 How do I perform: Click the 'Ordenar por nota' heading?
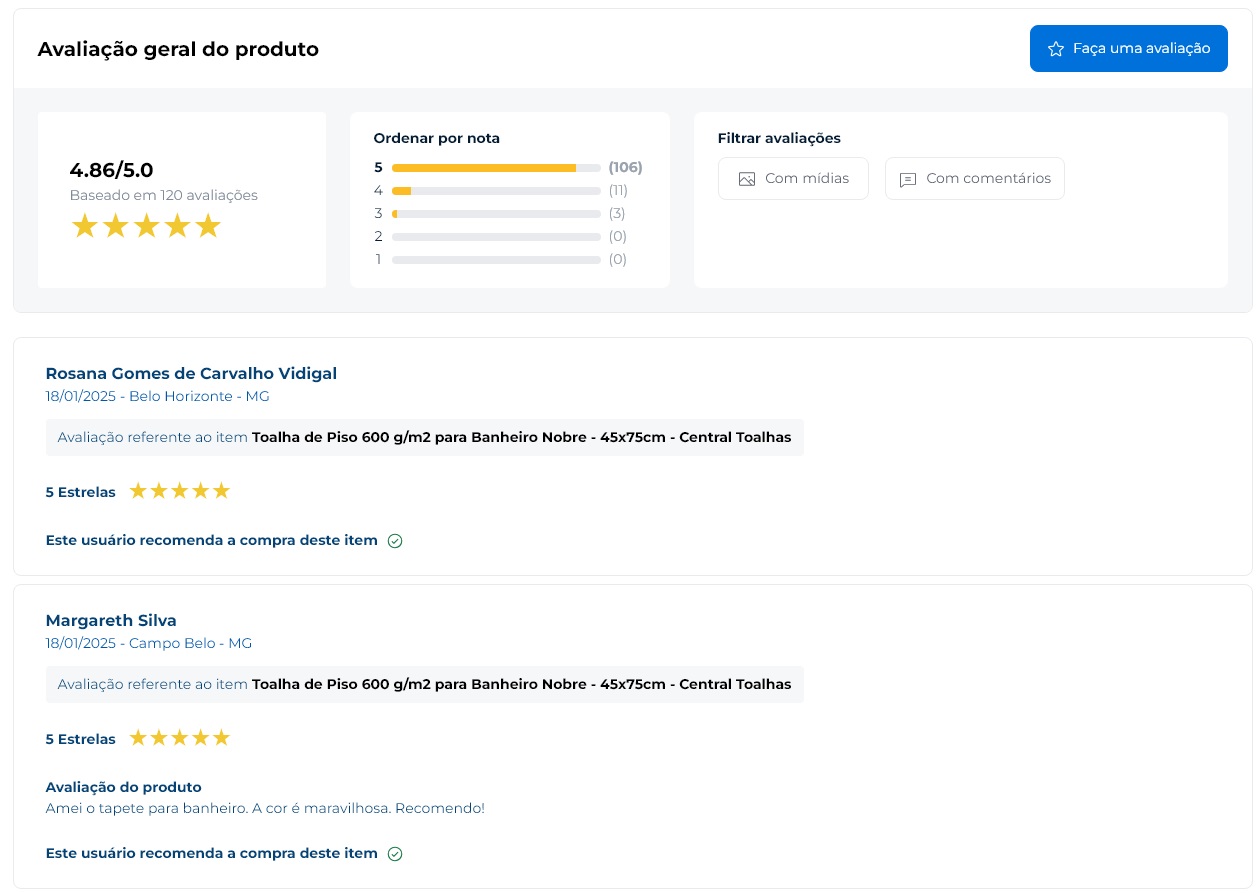coord(437,138)
